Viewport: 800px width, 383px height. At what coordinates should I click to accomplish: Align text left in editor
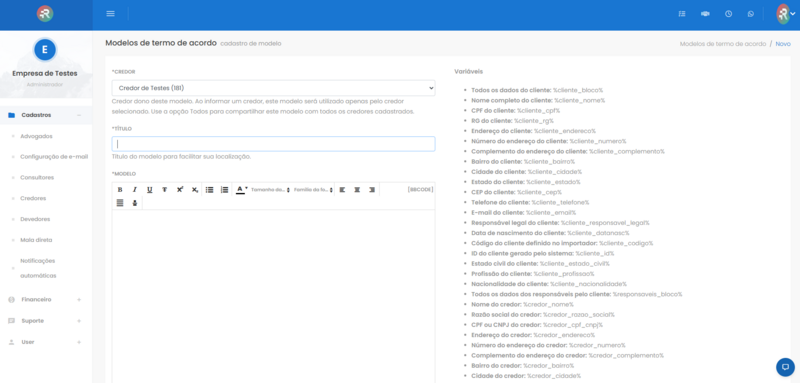[x=342, y=190]
